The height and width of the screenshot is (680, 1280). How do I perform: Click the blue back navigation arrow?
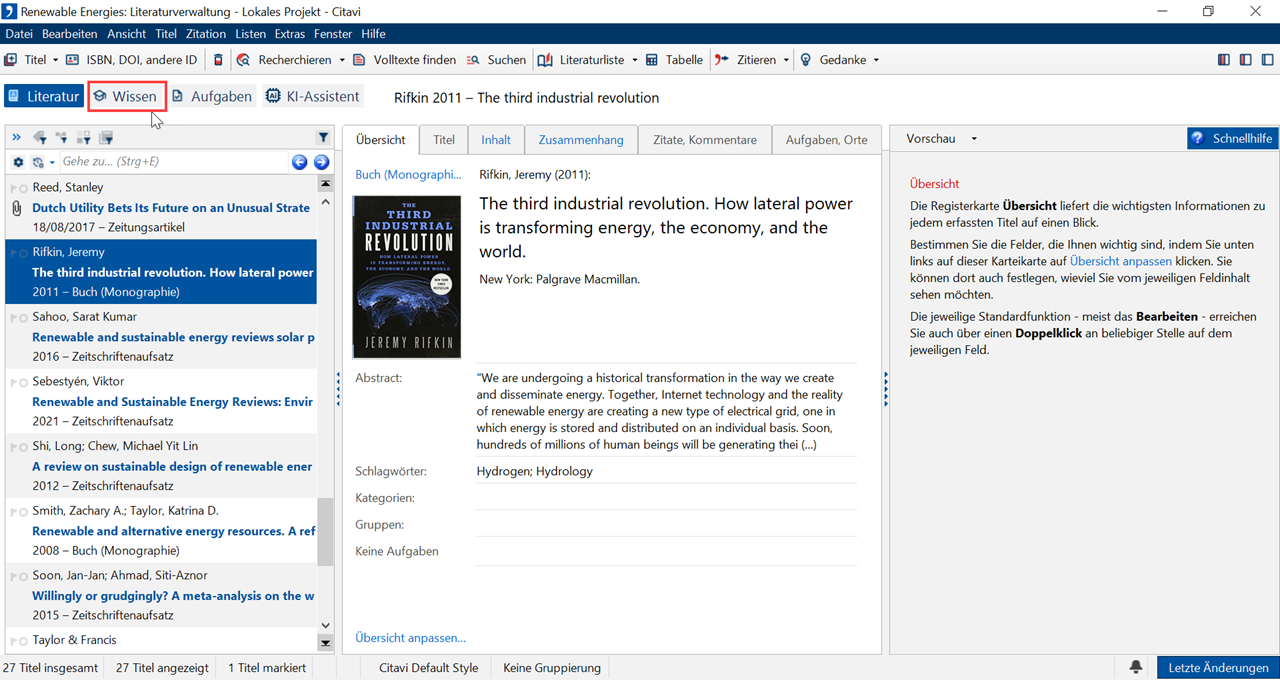click(299, 162)
